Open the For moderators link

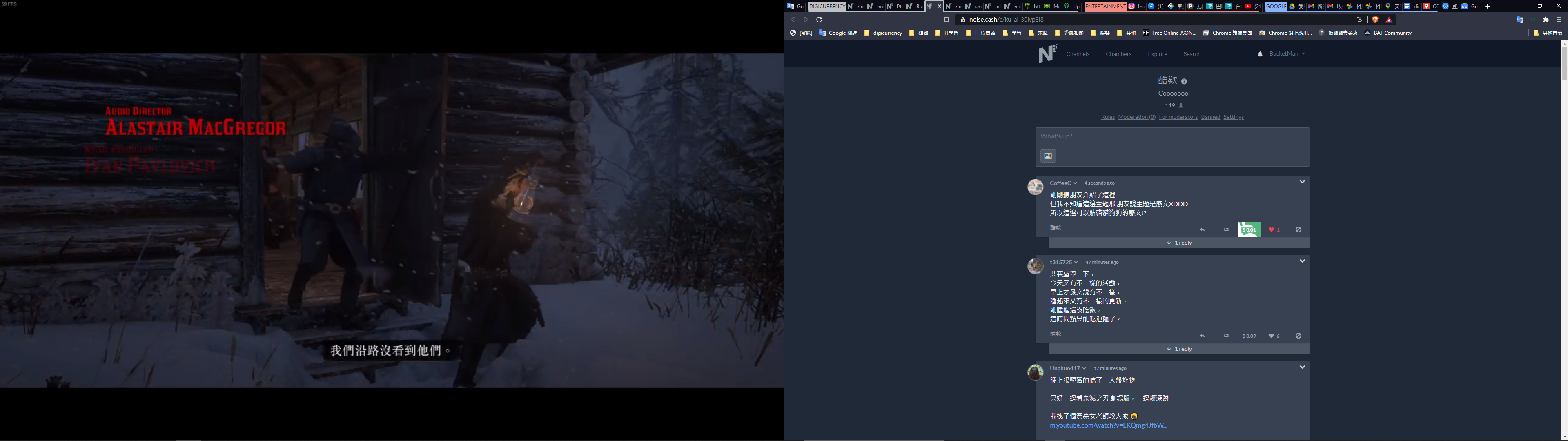point(1178,117)
